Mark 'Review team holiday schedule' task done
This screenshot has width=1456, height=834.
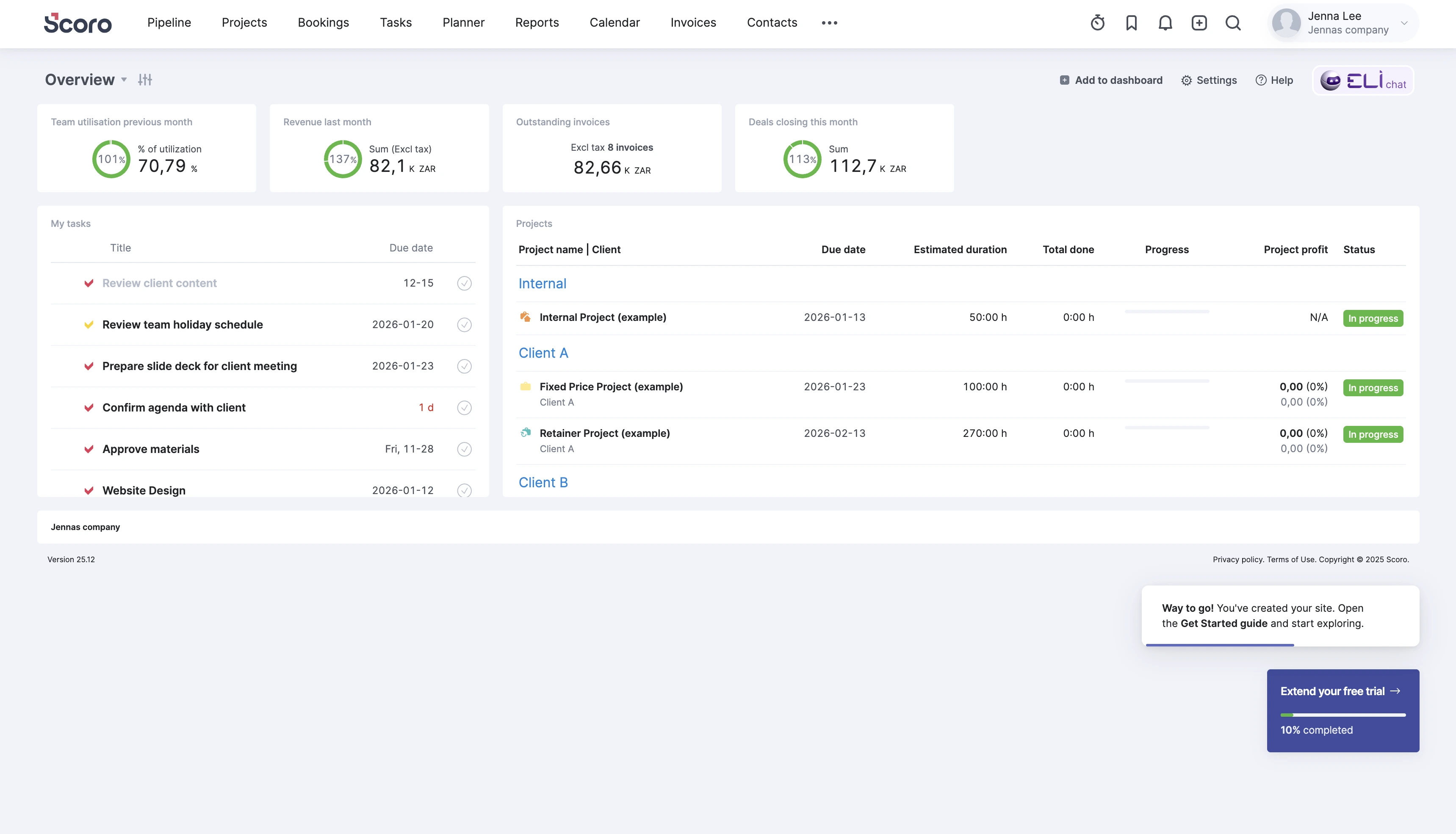click(464, 325)
